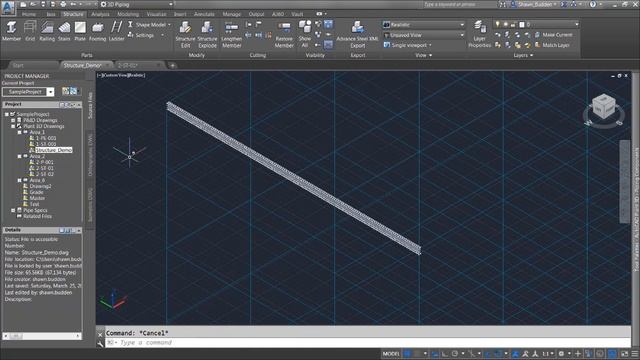Viewport: 640px width, 360px height.
Task: Select the Stairs tool
Action: pos(64,31)
